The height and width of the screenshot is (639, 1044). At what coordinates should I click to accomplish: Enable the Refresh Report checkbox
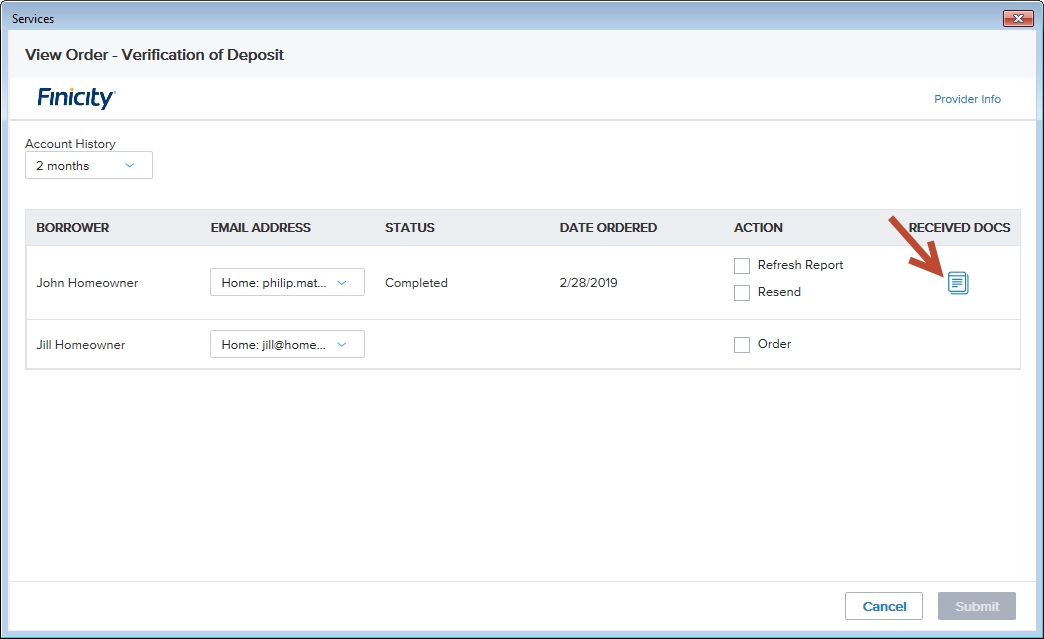pos(742,266)
